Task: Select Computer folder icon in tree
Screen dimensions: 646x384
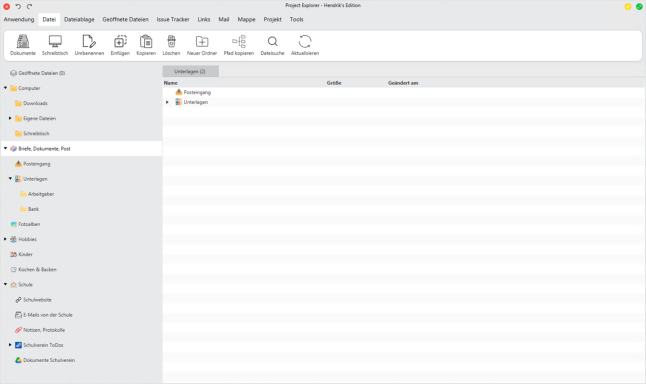Action: (14, 88)
